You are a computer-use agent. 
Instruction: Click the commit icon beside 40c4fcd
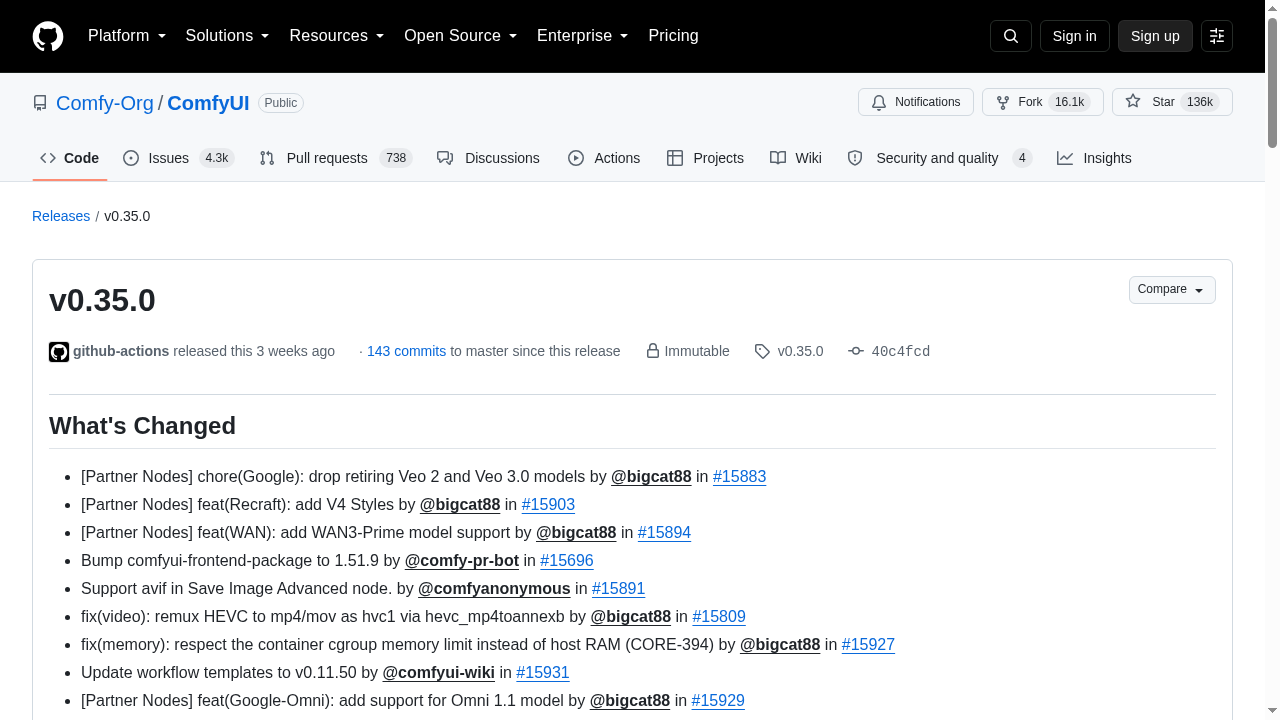(856, 351)
